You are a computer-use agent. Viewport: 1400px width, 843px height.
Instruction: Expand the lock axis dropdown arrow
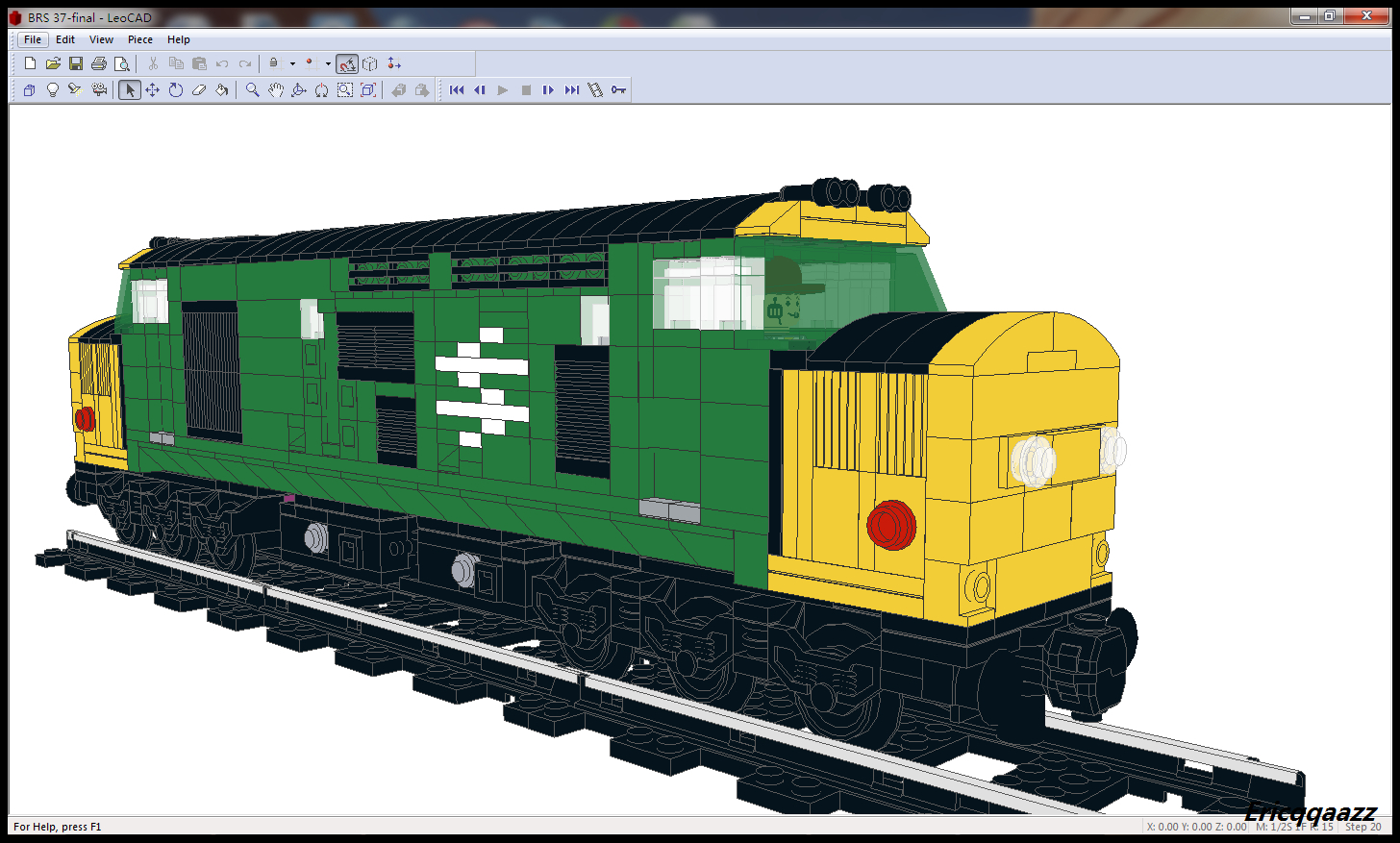(292, 64)
